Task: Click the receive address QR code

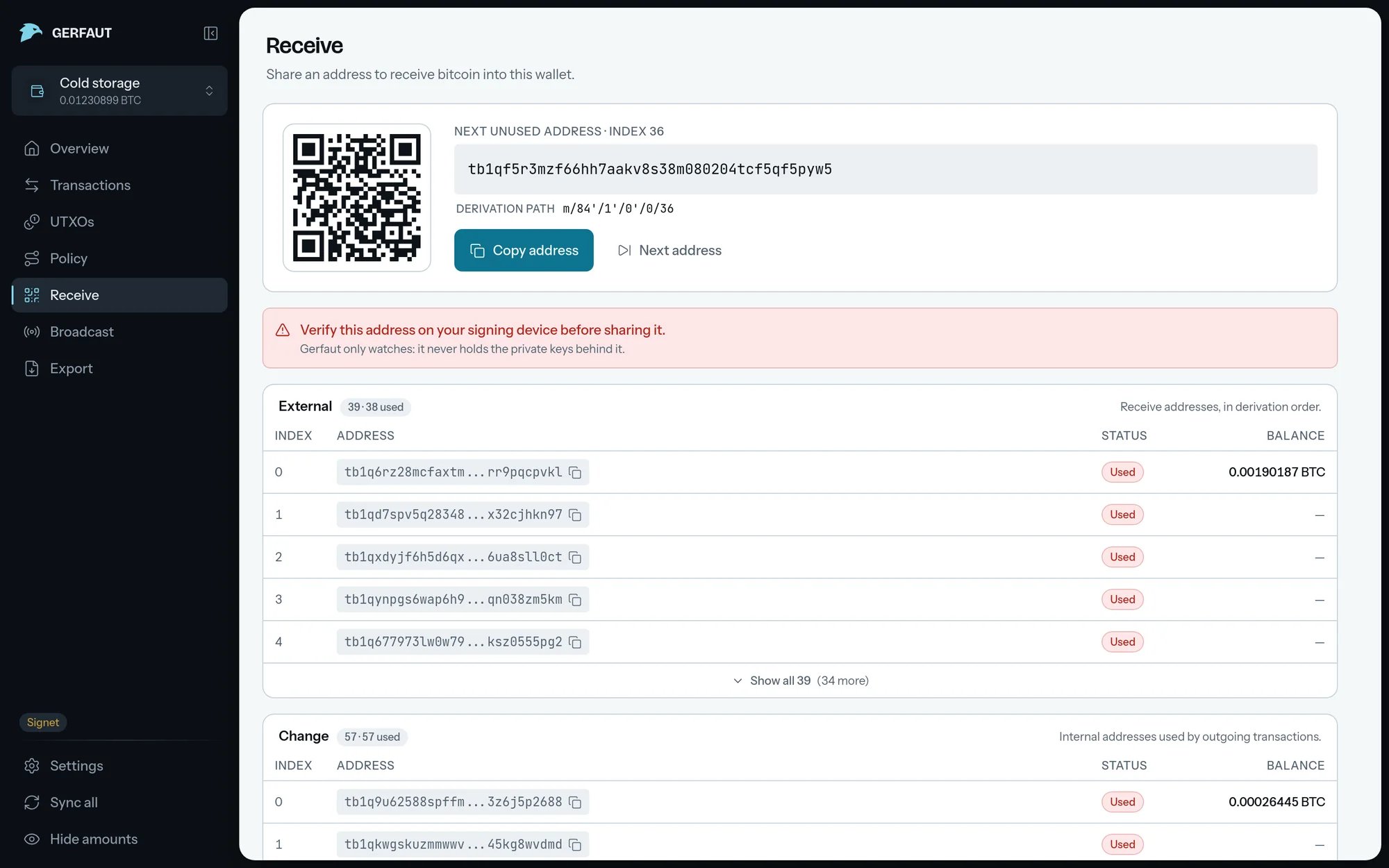Action: [x=357, y=198]
